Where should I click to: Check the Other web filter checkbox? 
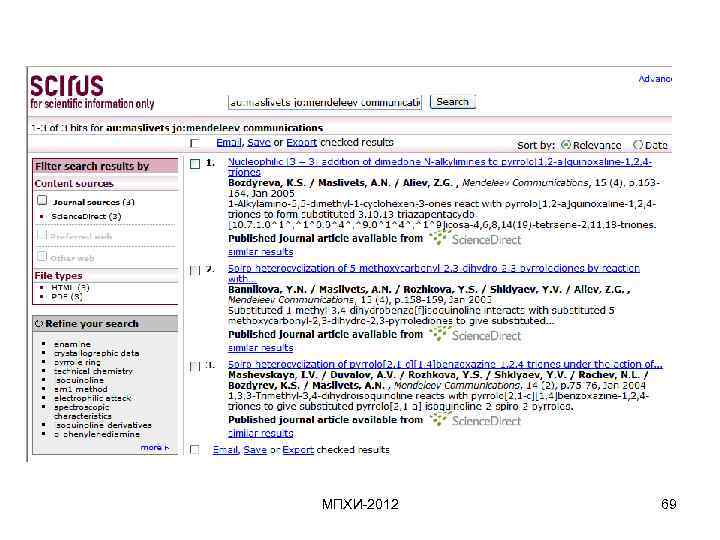(x=42, y=256)
